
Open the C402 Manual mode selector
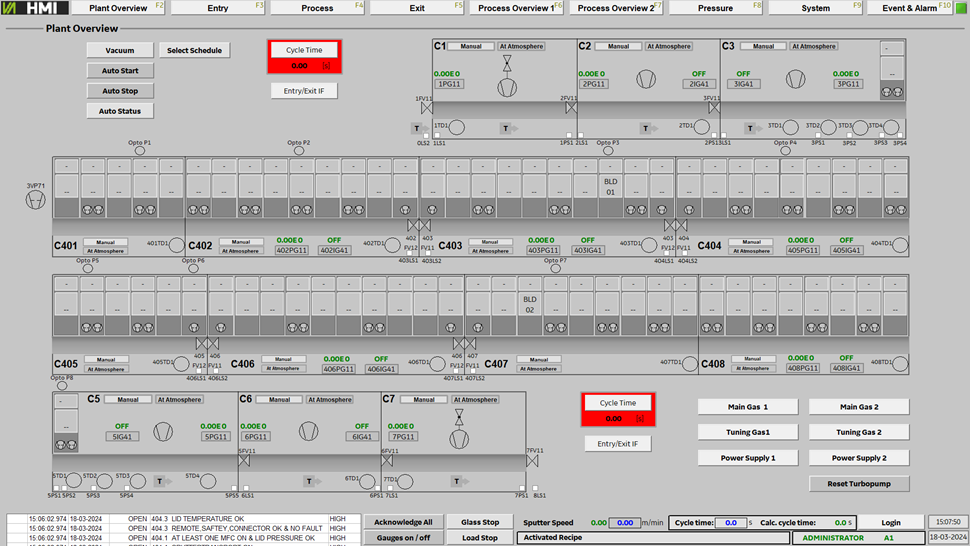pos(241,242)
